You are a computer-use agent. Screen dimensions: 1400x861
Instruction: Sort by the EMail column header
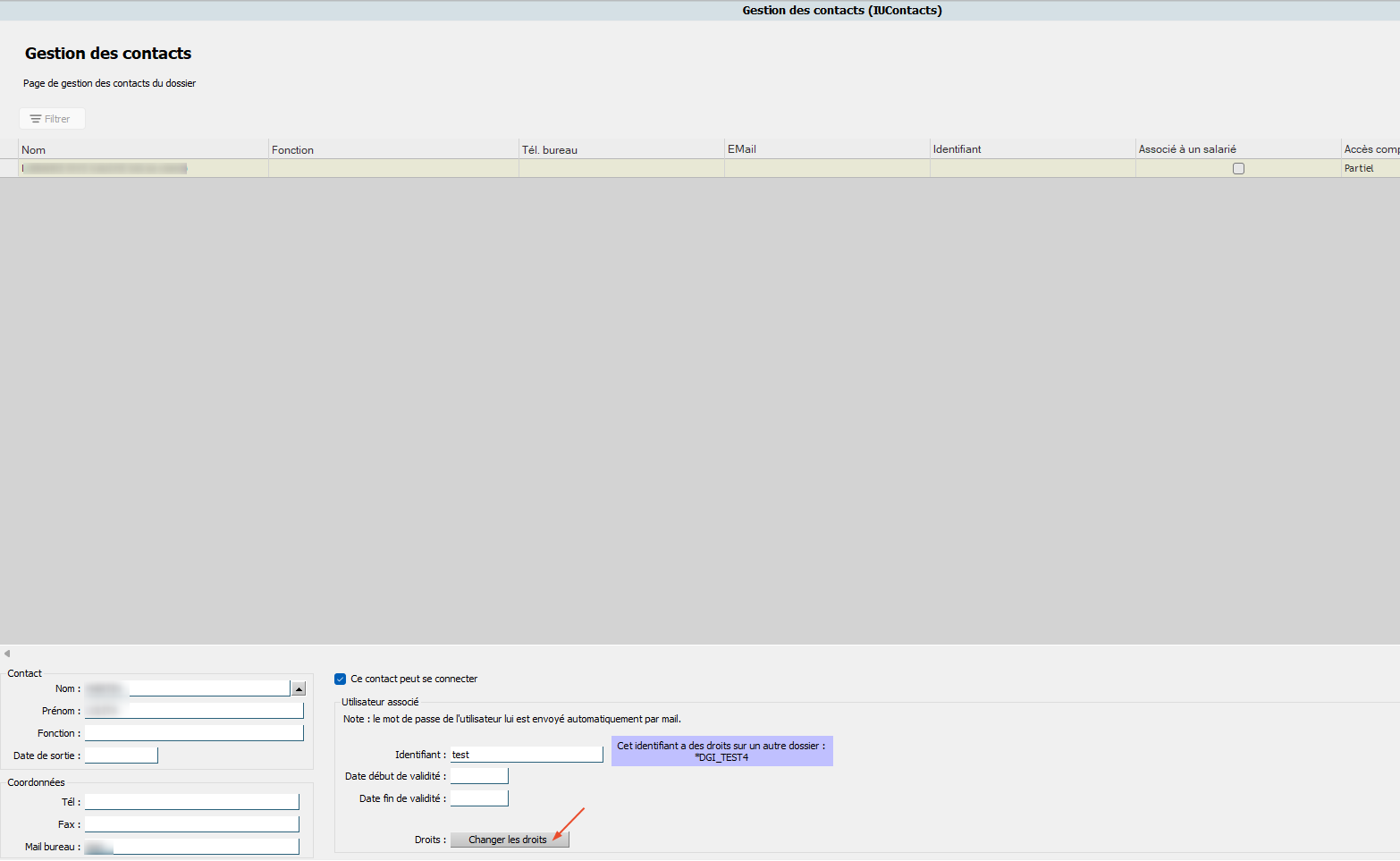click(x=827, y=149)
